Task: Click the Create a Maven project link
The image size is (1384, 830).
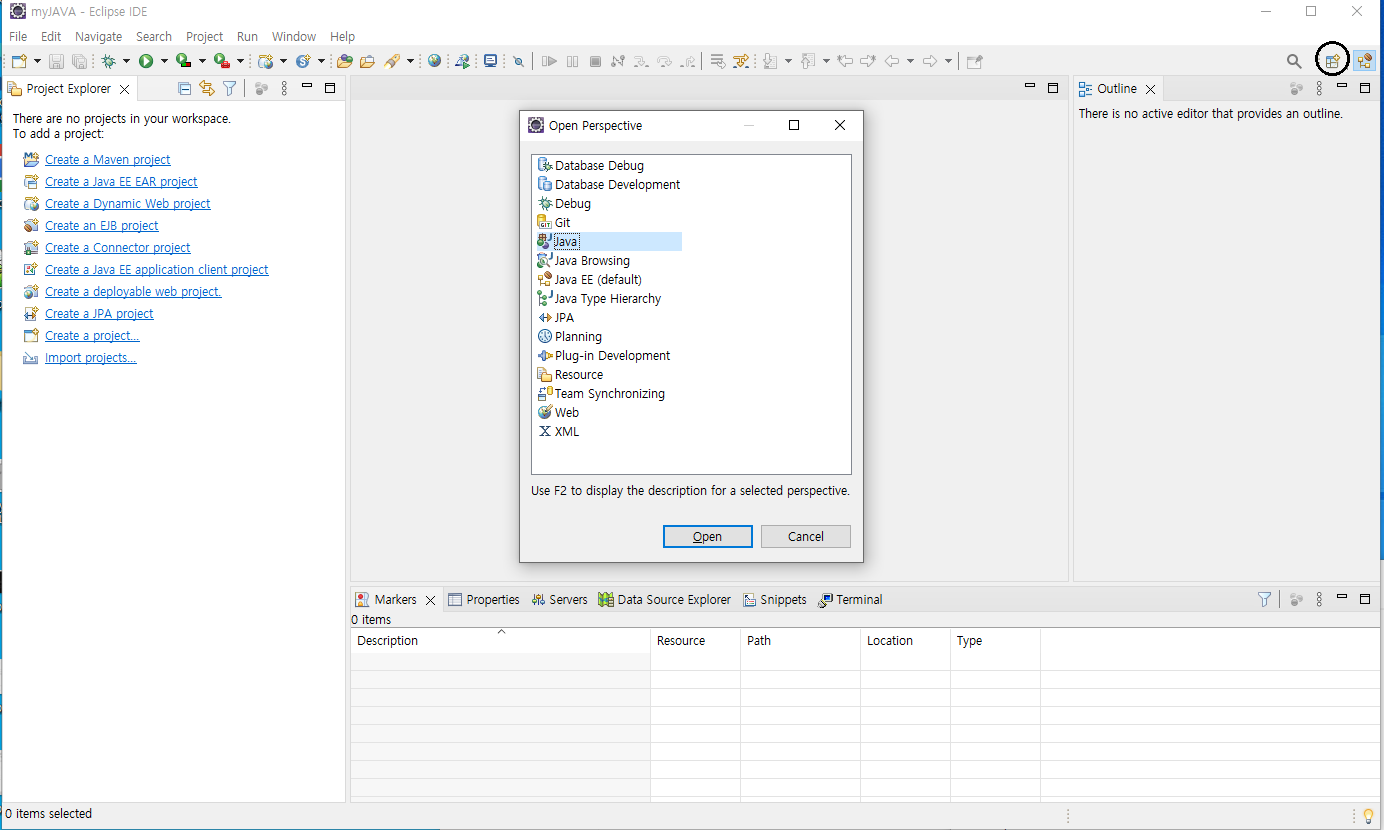Action: 108,159
